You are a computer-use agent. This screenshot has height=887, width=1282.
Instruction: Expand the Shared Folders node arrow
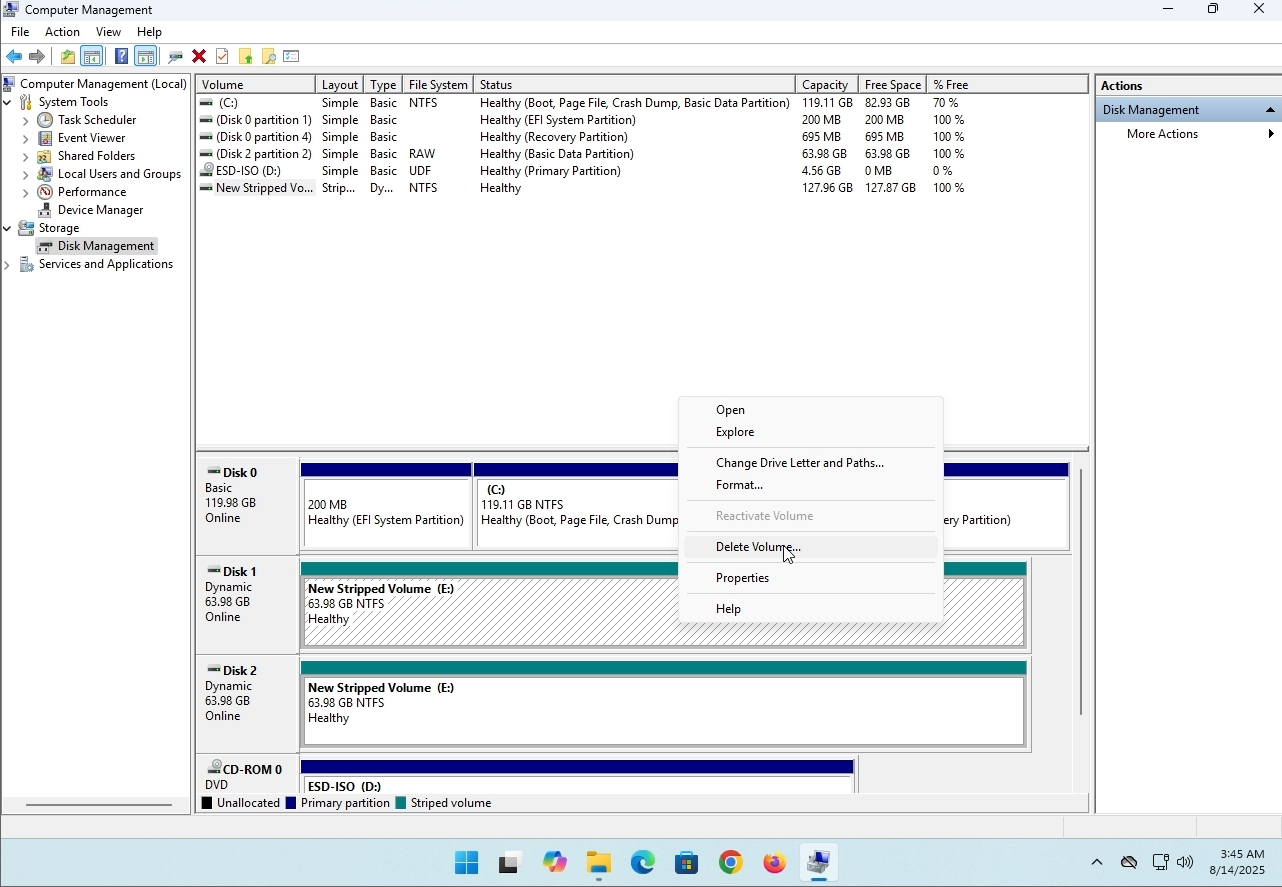[25, 156]
